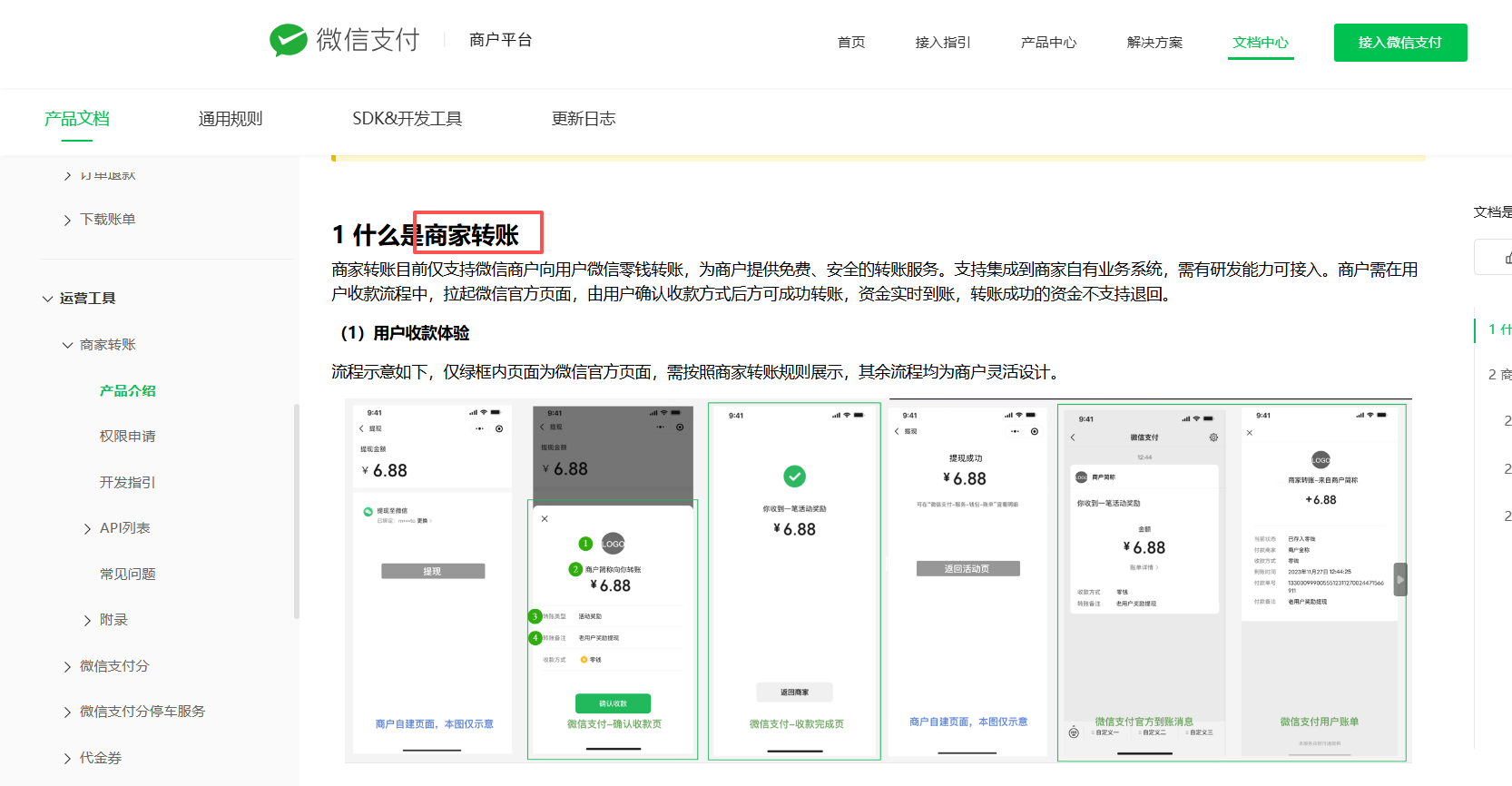Viewport: 1512px width, 786px height.
Task: Expand the 附录 chevron
Action: pyautogui.click(x=87, y=620)
